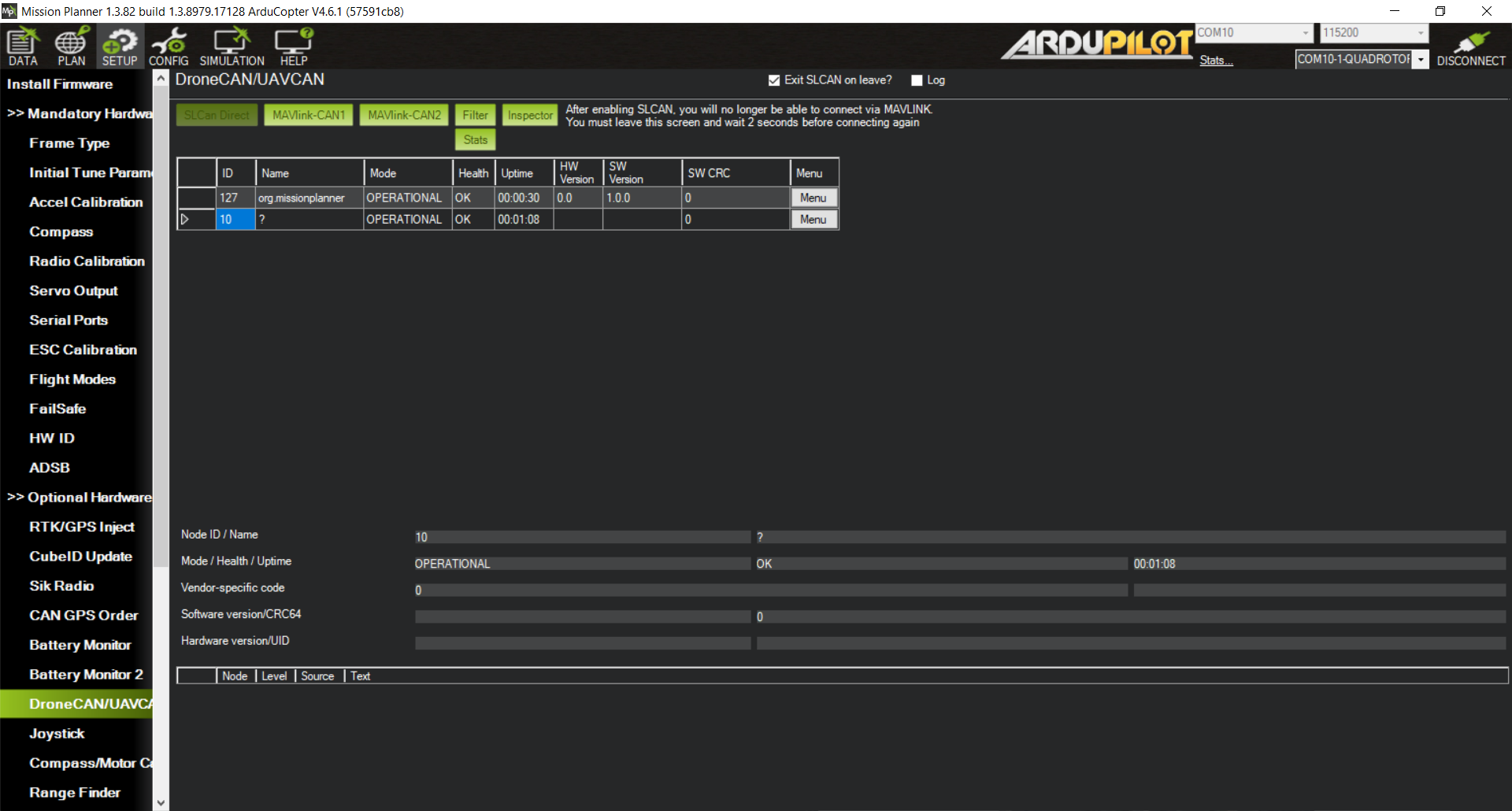1512x811 pixels.
Task: Open the Inspector button
Action: 530,115
